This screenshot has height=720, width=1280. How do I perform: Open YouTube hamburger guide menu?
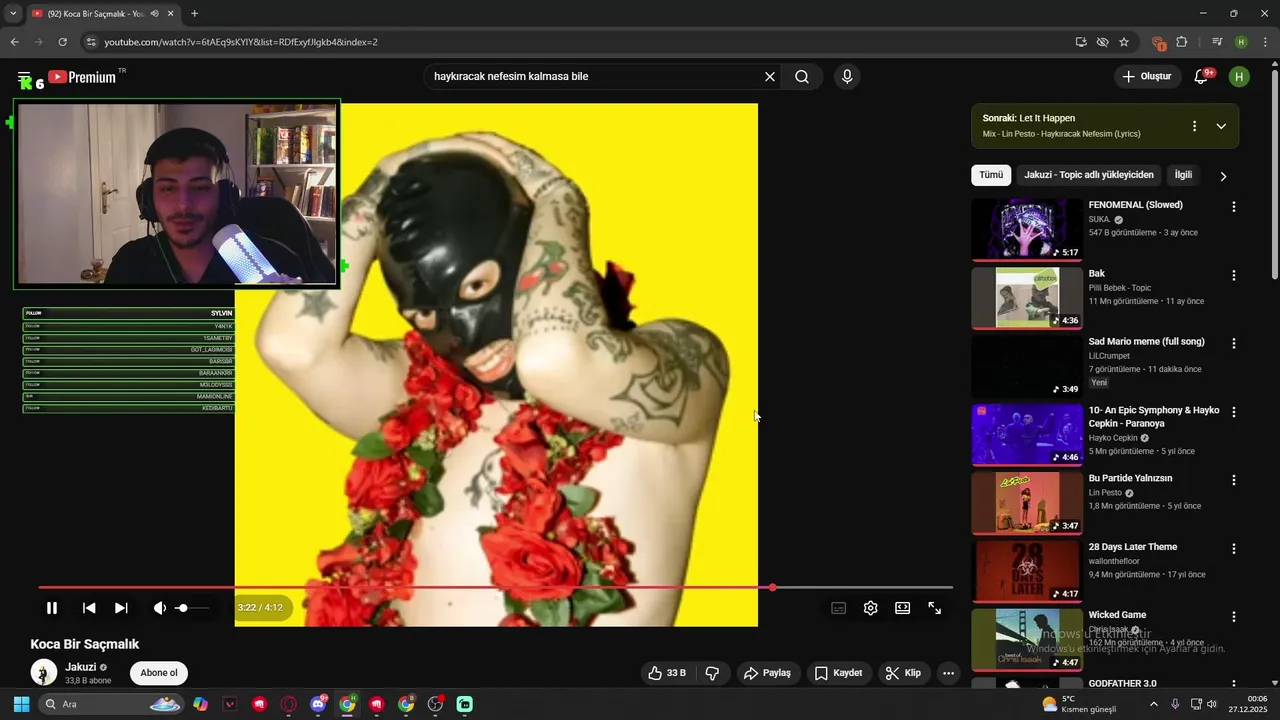(x=24, y=77)
